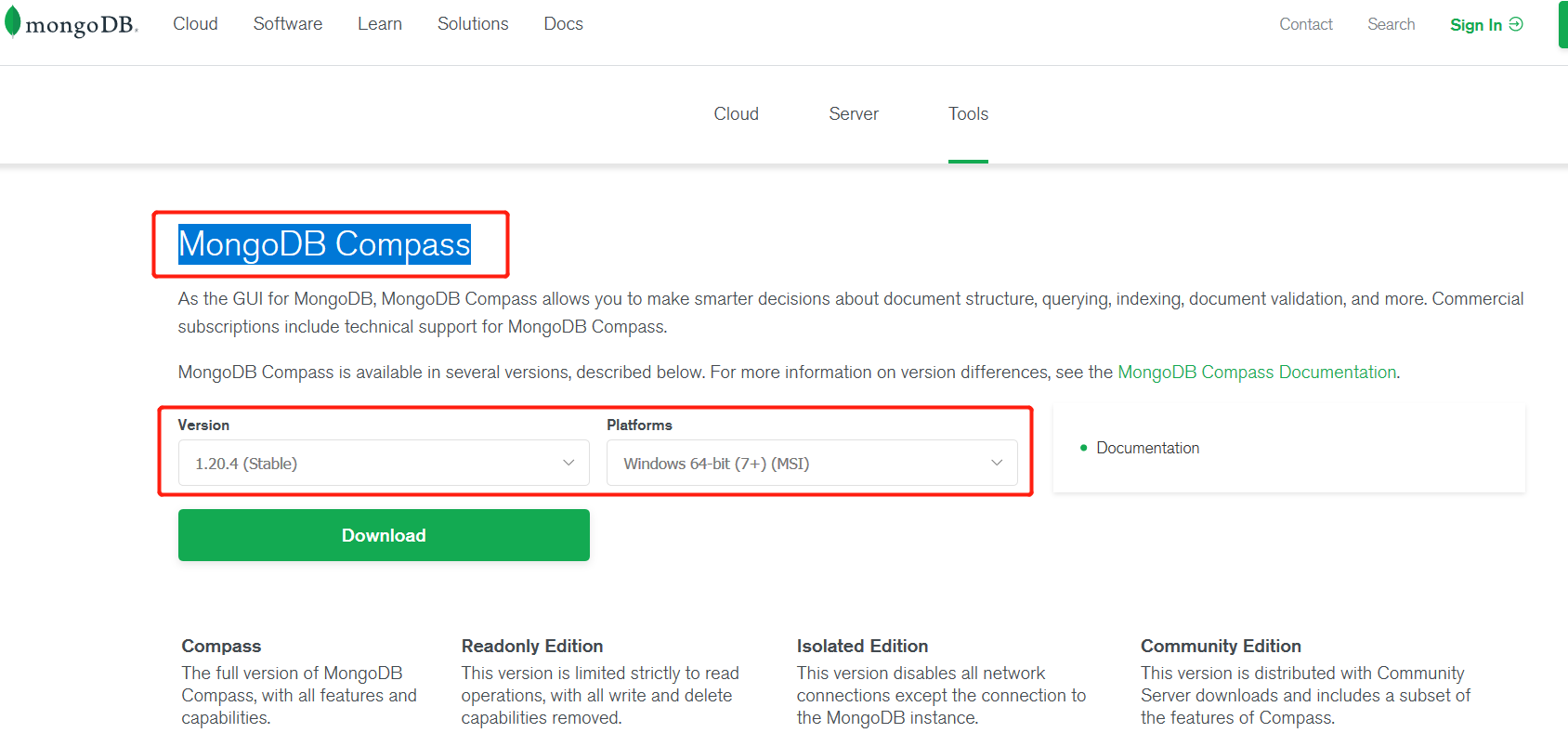Click the Isolated Edition heading
Viewport: 1568px width, 746px height.
pos(862,646)
